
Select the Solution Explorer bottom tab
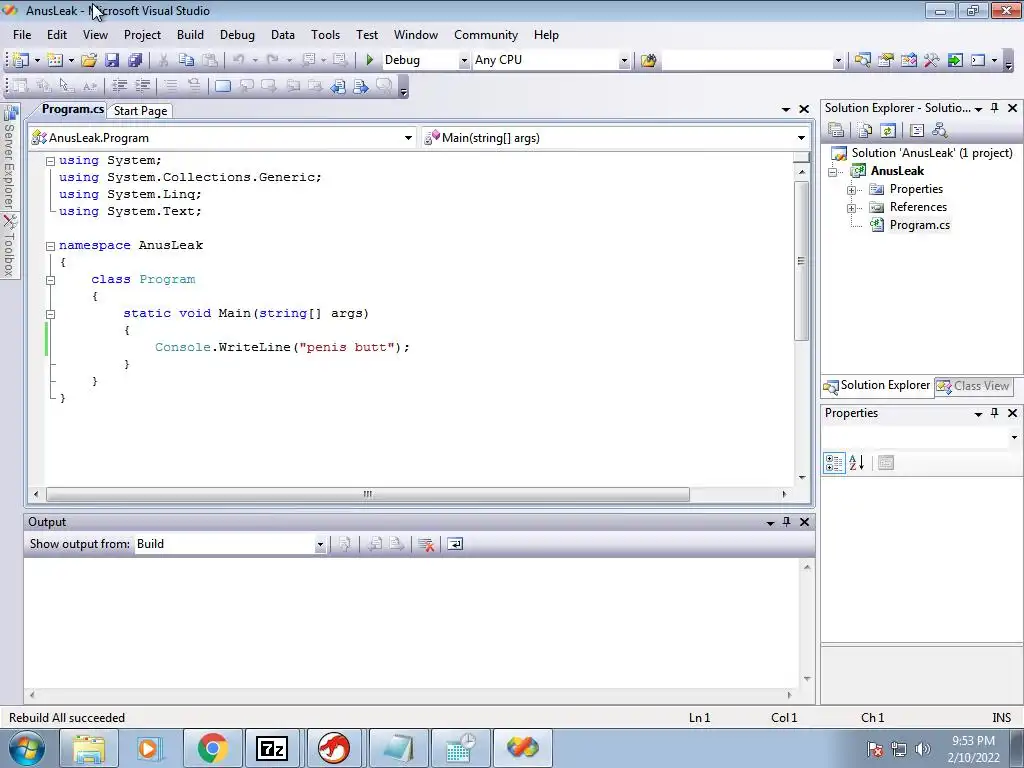click(x=877, y=386)
